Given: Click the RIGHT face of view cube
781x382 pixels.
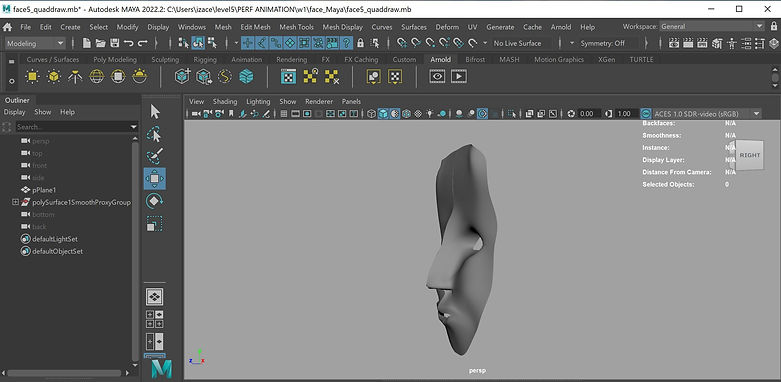Looking at the screenshot, I should (750, 155).
